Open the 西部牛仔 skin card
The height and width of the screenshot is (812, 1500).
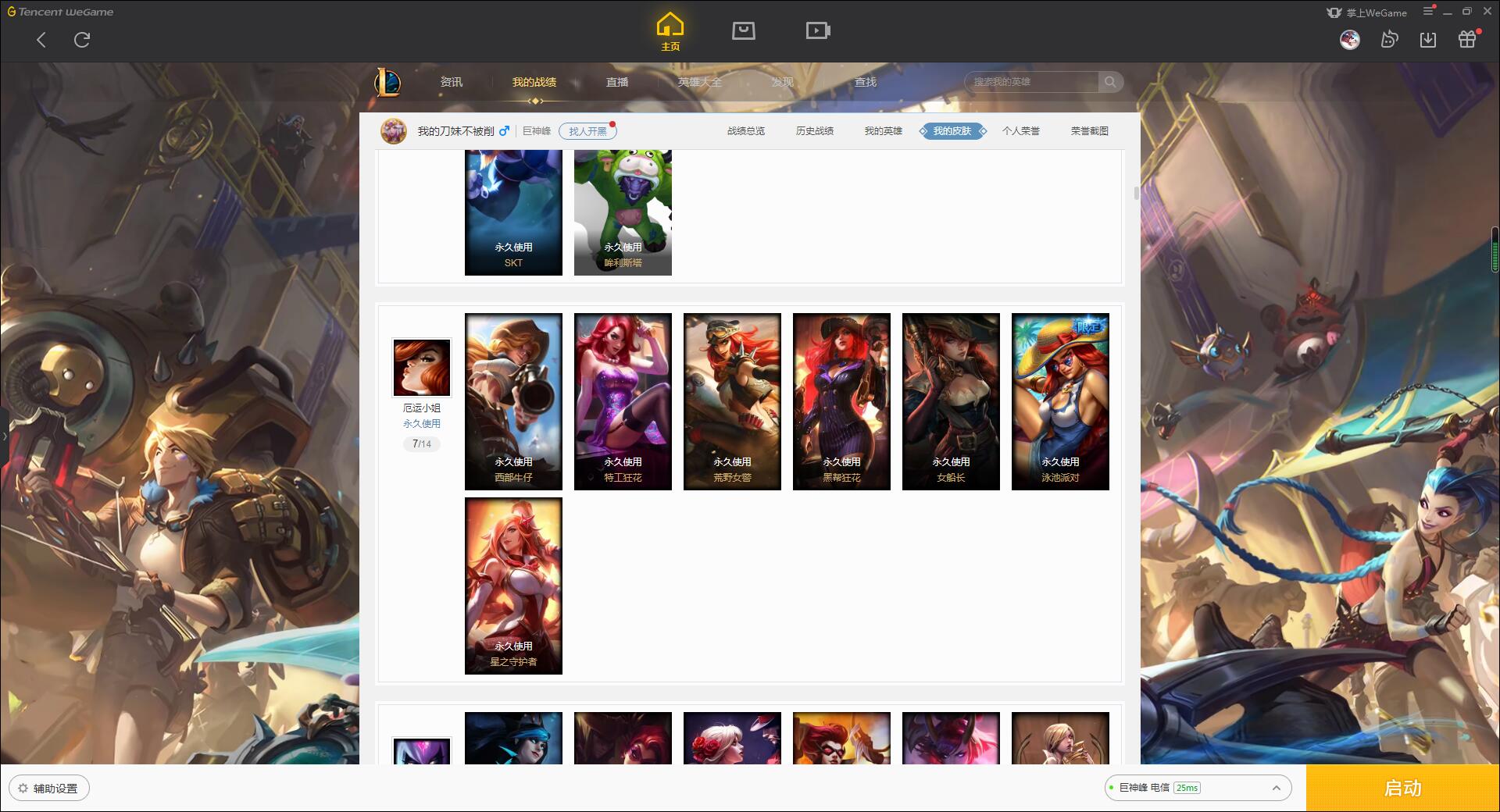pyautogui.click(x=513, y=401)
